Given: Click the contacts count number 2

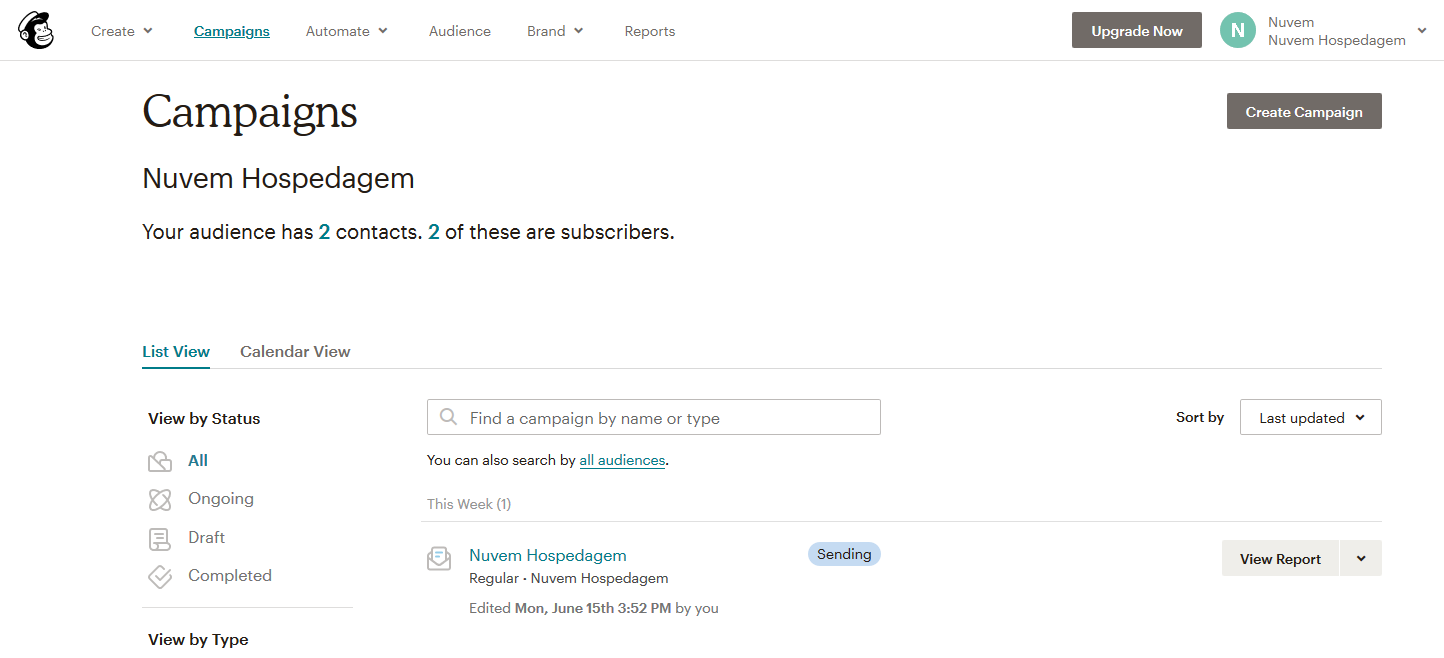Looking at the screenshot, I should [324, 232].
